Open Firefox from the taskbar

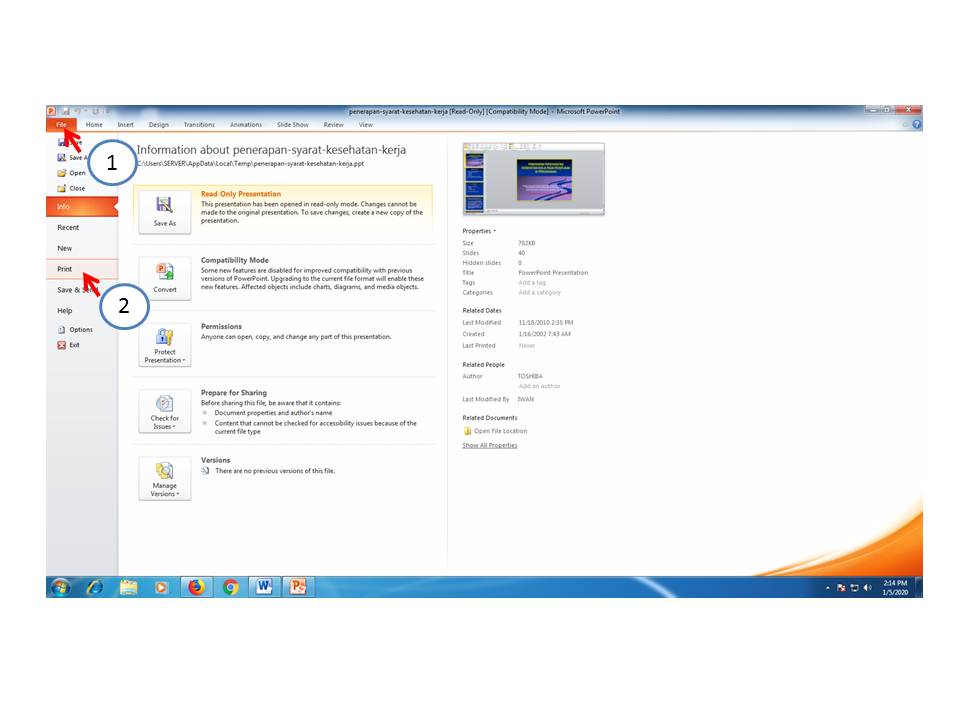197,588
